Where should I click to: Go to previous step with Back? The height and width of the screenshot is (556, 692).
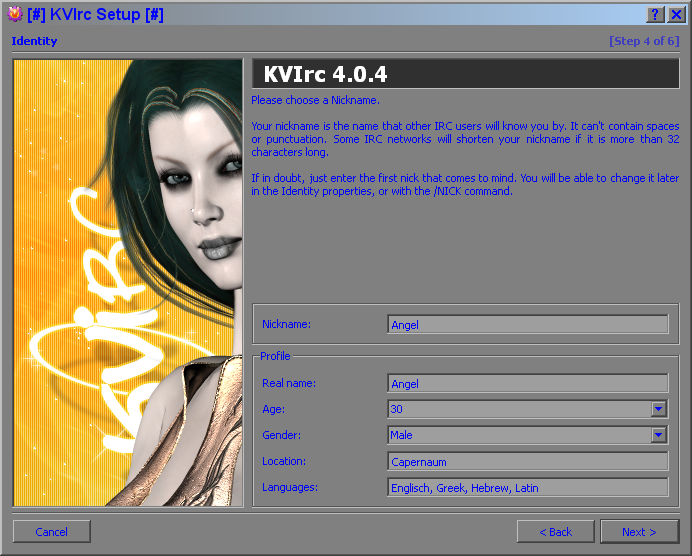tap(556, 532)
